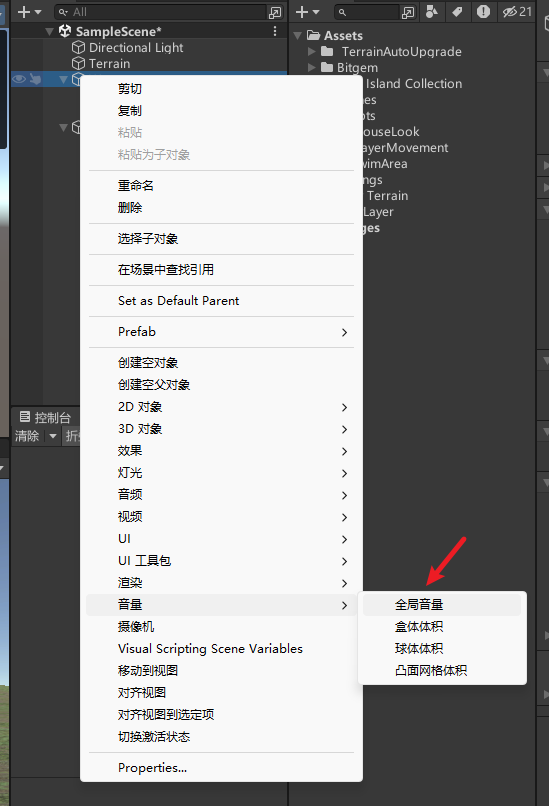Select 全局音量 in the submenu

(x=442, y=604)
